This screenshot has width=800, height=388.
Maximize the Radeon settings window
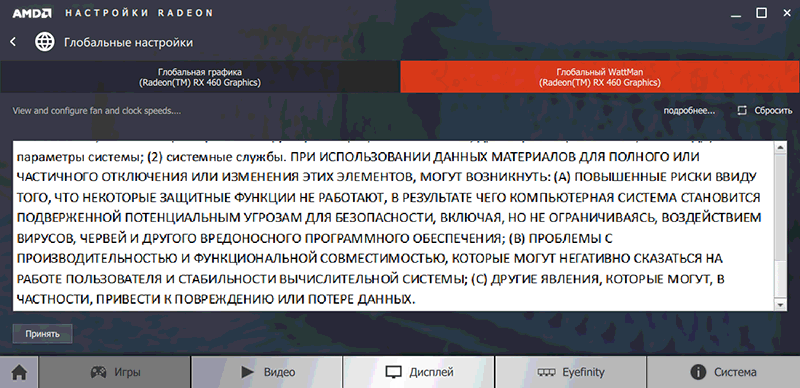coord(761,13)
